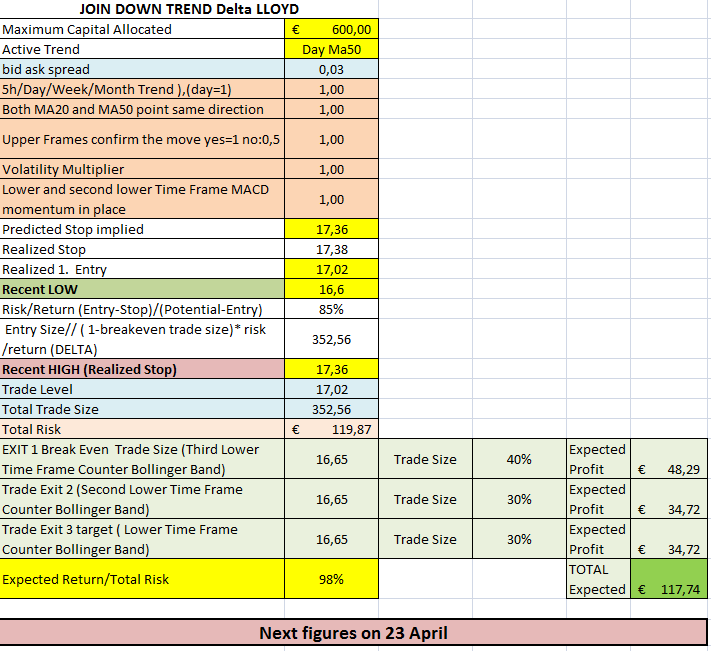Select the 'Realized Stop' label cell
Image resolution: width=711 pixels, height=651 pixels.
[142, 249]
